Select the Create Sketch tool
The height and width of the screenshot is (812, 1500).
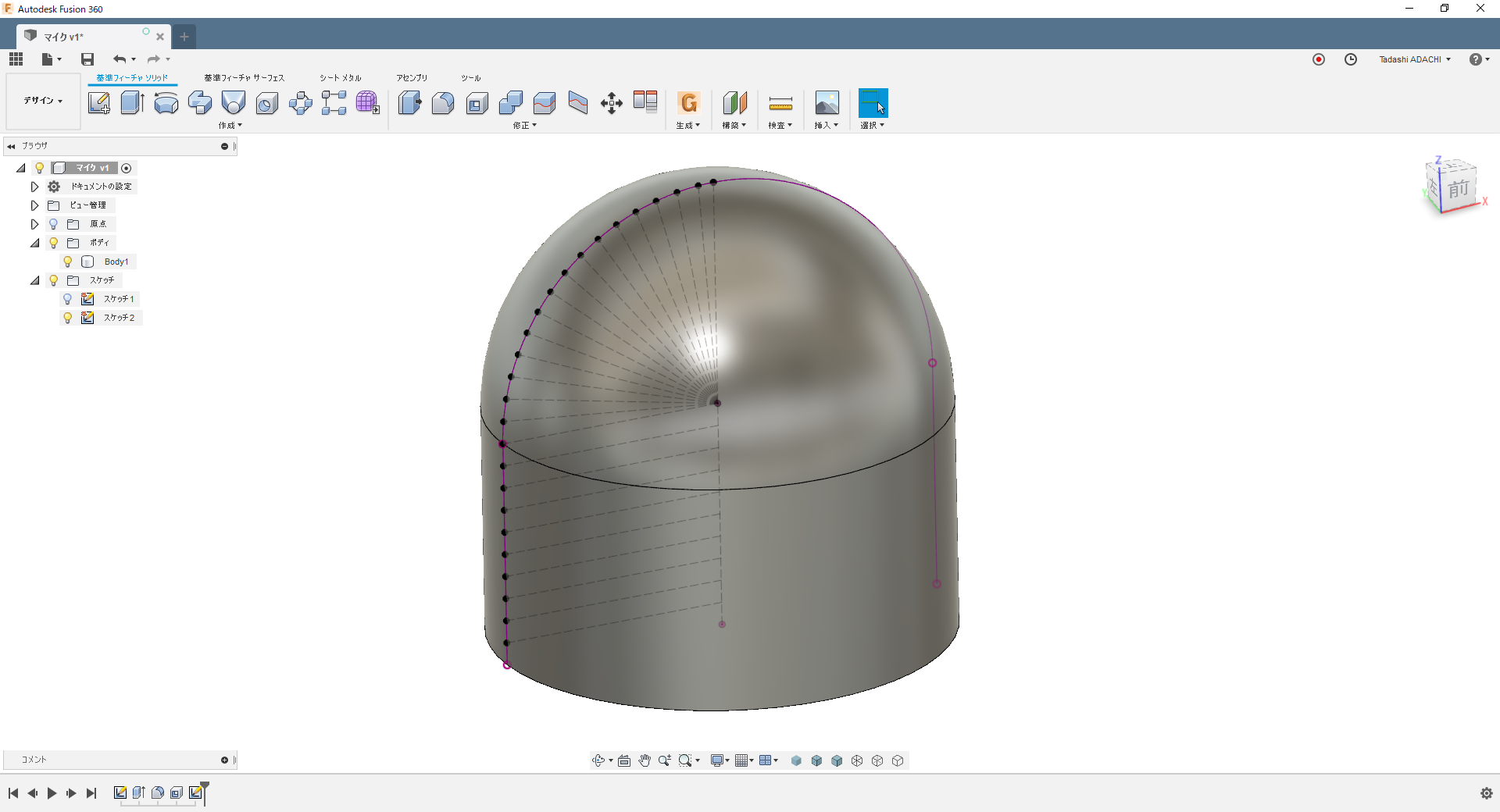[98, 103]
